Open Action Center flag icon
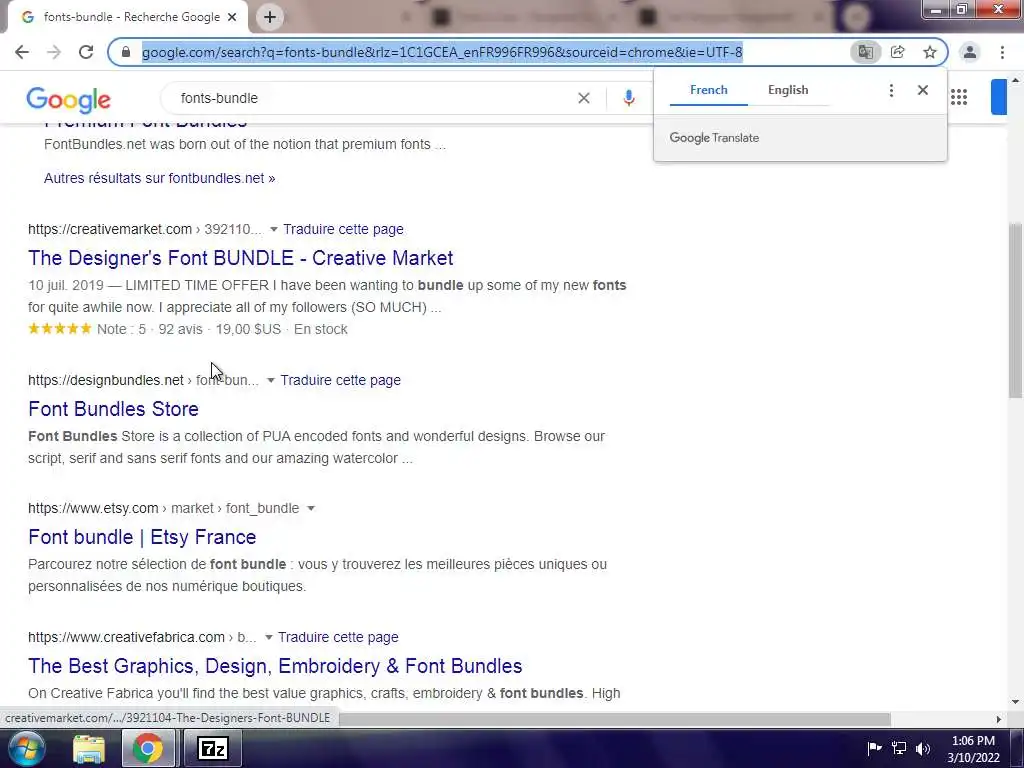This screenshot has height=768, width=1024. click(x=874, y=748)
